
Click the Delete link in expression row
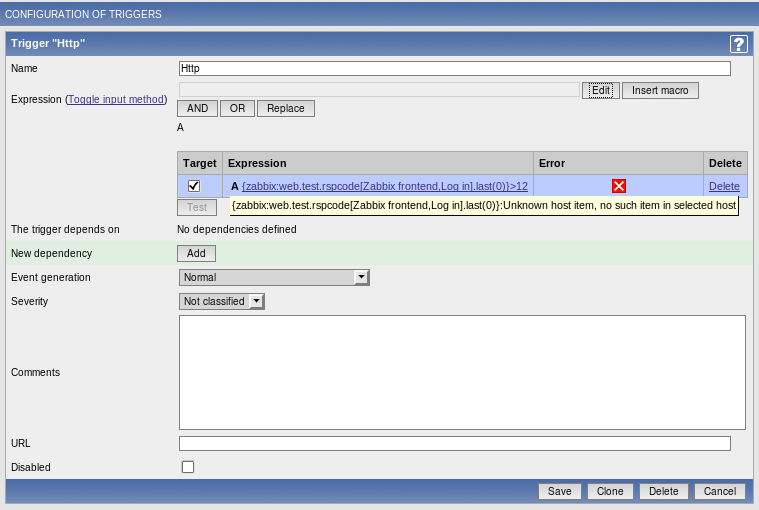pyautogui.click(x=724, y=186)
